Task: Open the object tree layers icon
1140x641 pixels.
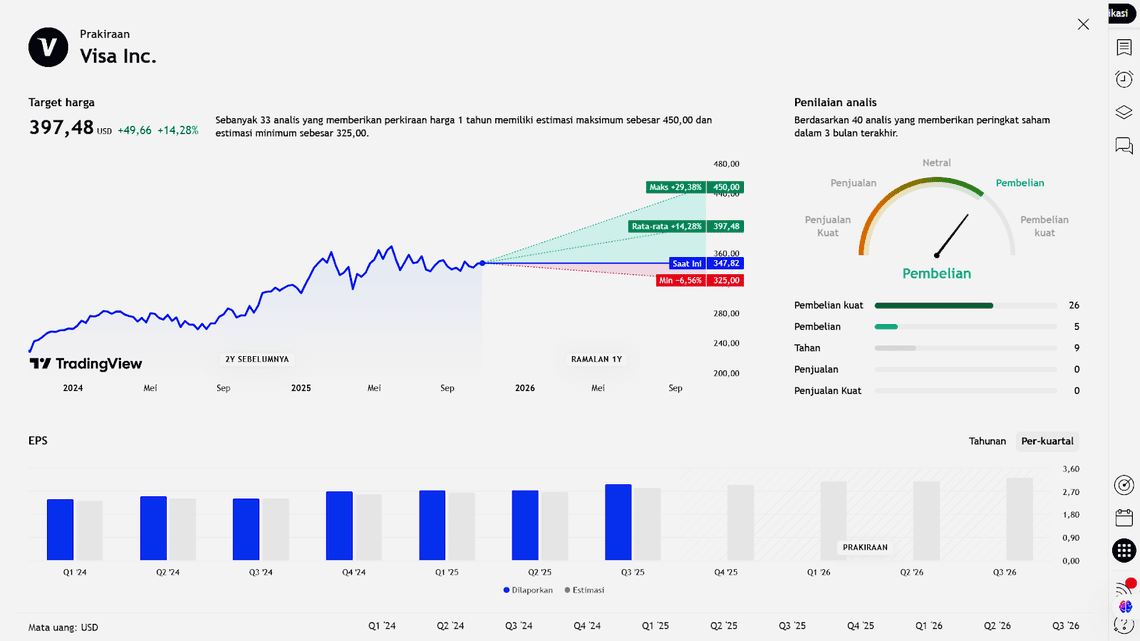Action: coord(1124,113)
